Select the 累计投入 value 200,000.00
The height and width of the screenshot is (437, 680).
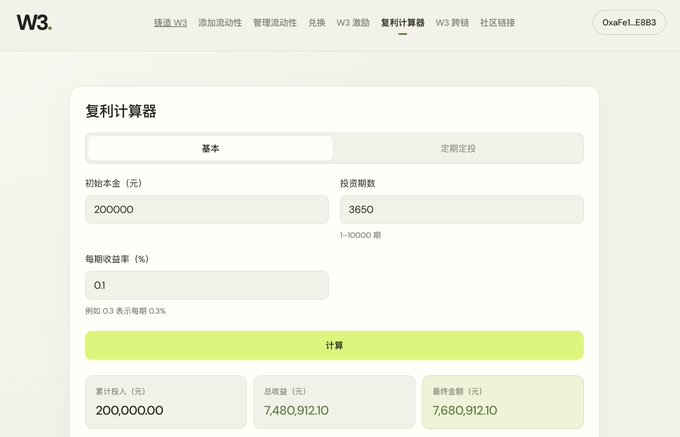coord(129,410)
